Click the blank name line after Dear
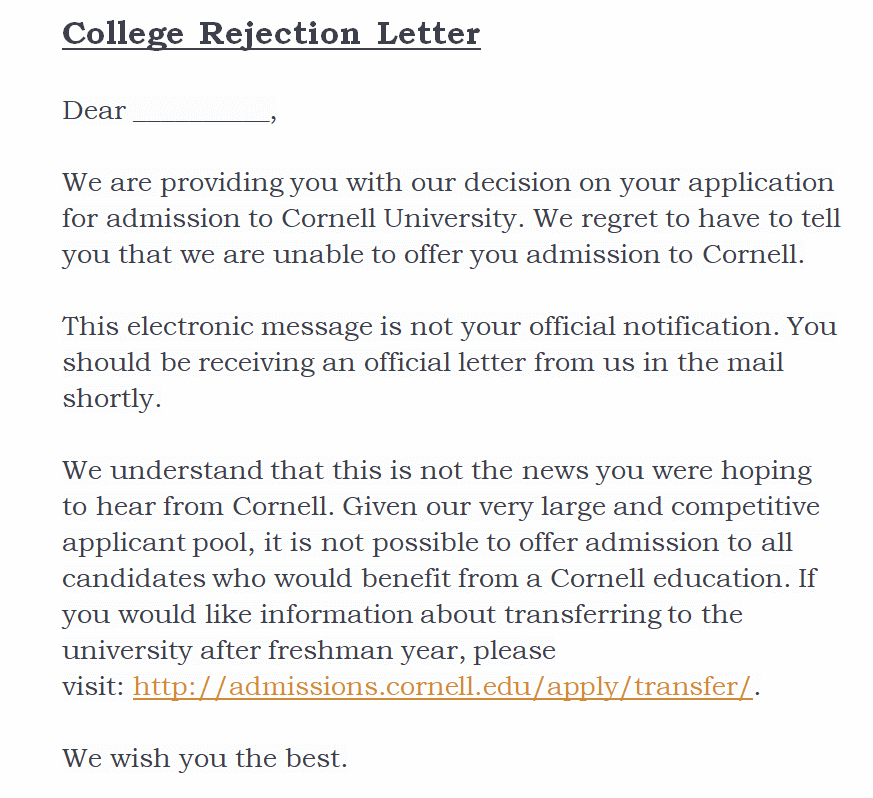Screen dimensions: 873x798 201,112
